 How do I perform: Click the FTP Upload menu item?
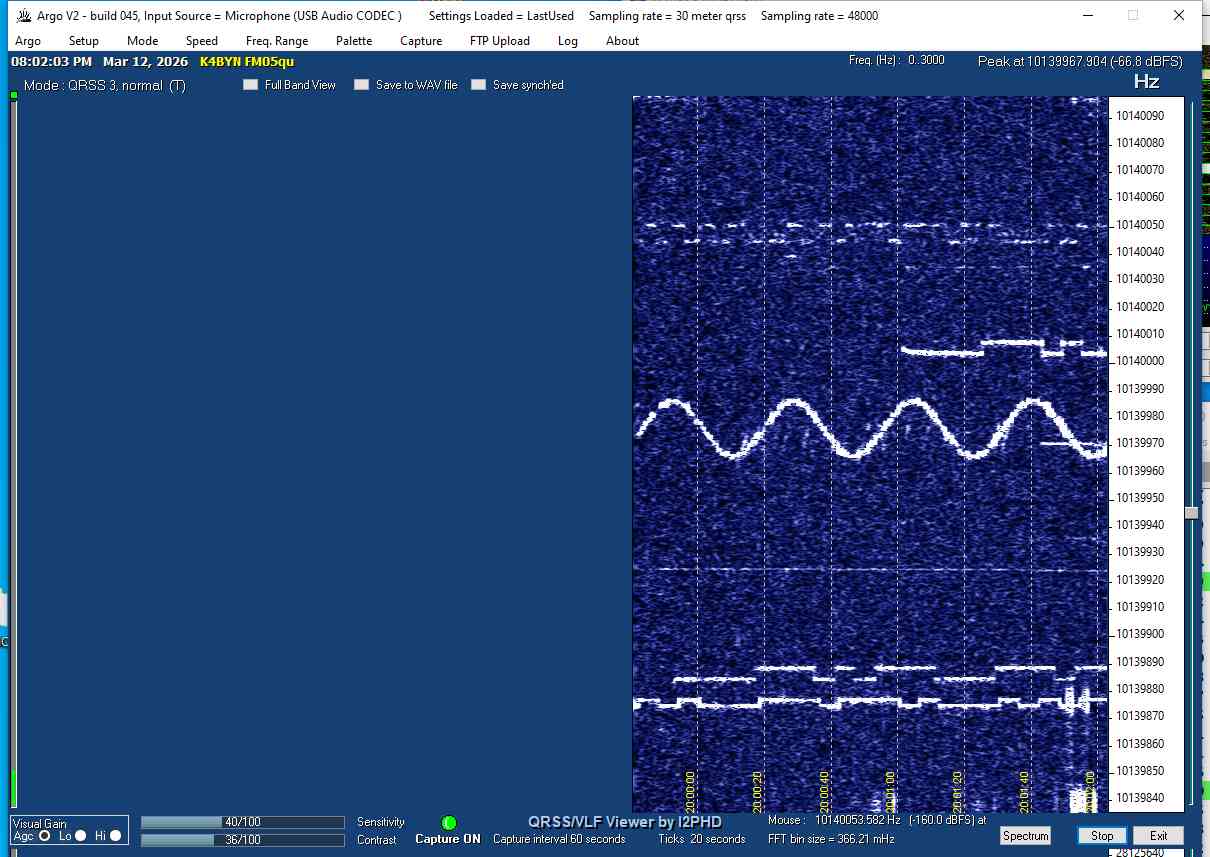point(500,41)
